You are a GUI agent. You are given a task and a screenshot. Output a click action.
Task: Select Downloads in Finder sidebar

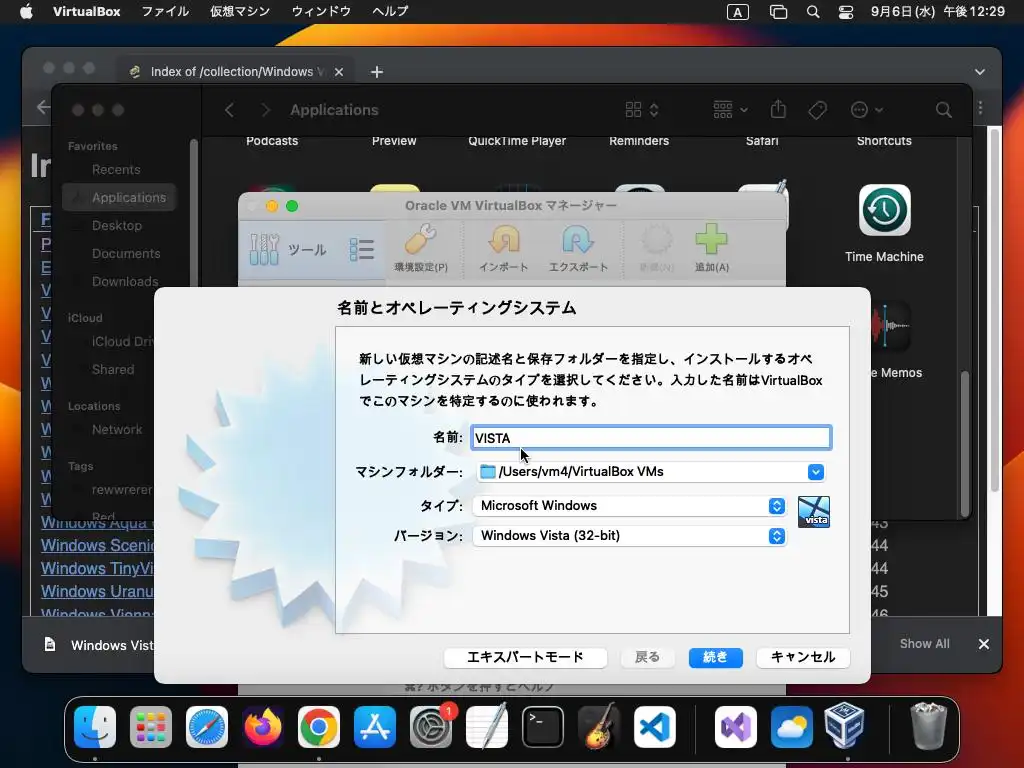(125, 281)
